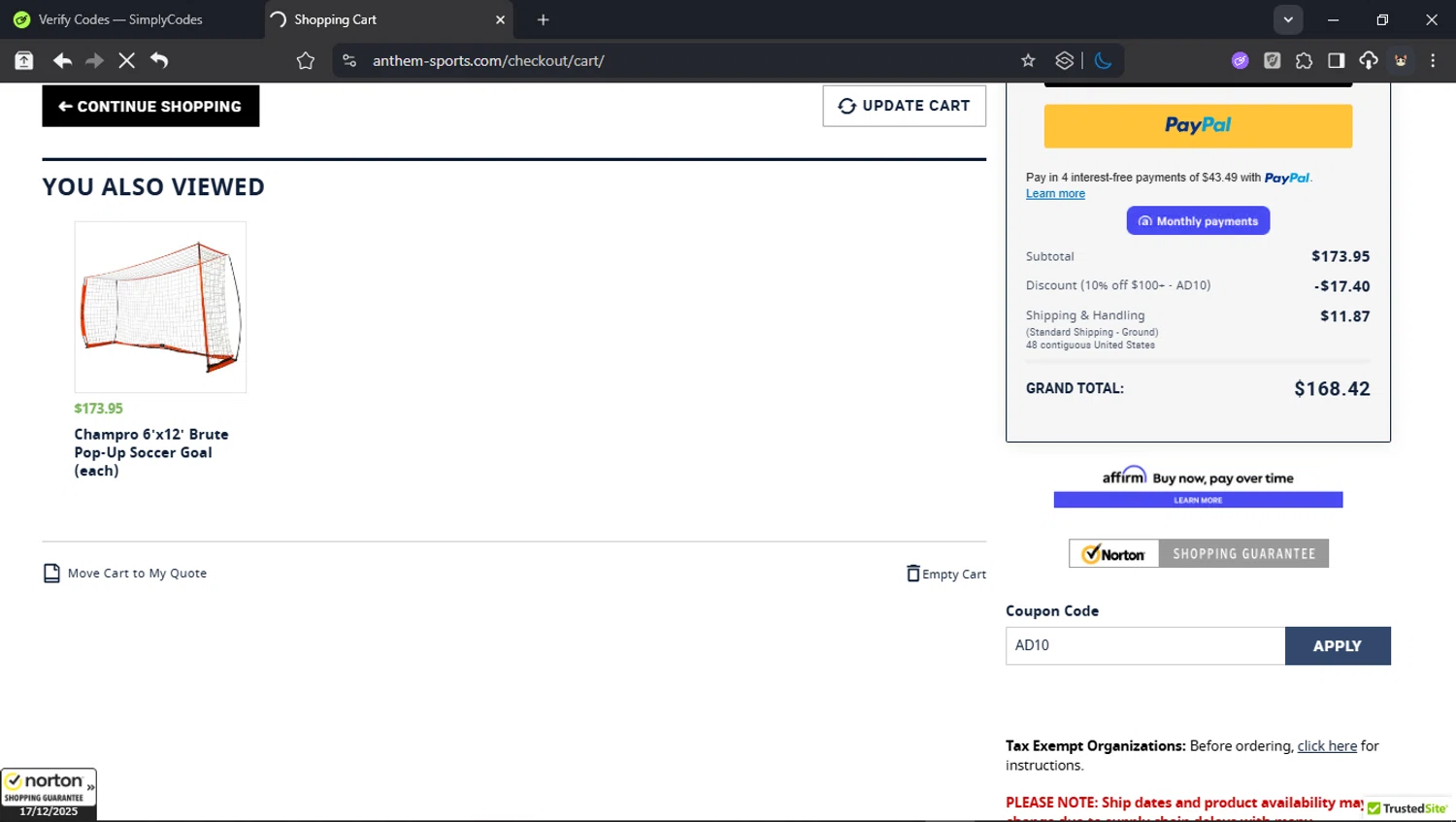Click the Monthly payments button
Screen dimensions: 1456x822
point(1198,220)
